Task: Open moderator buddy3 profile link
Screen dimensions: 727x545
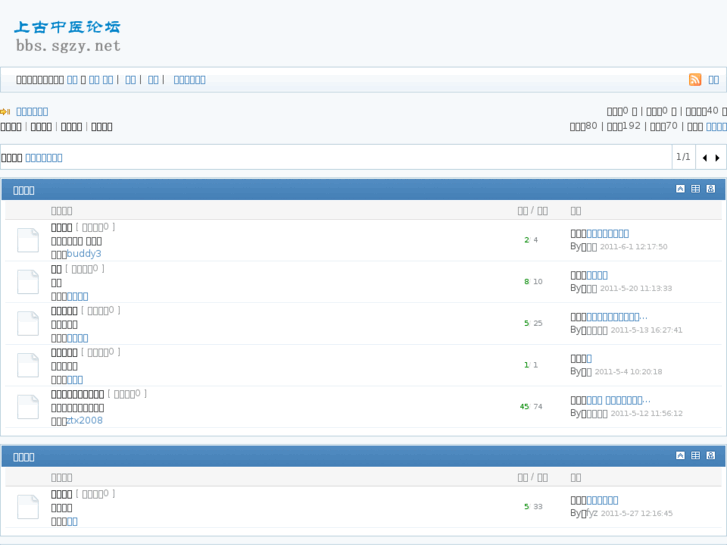Action: [x=84, y=254]
